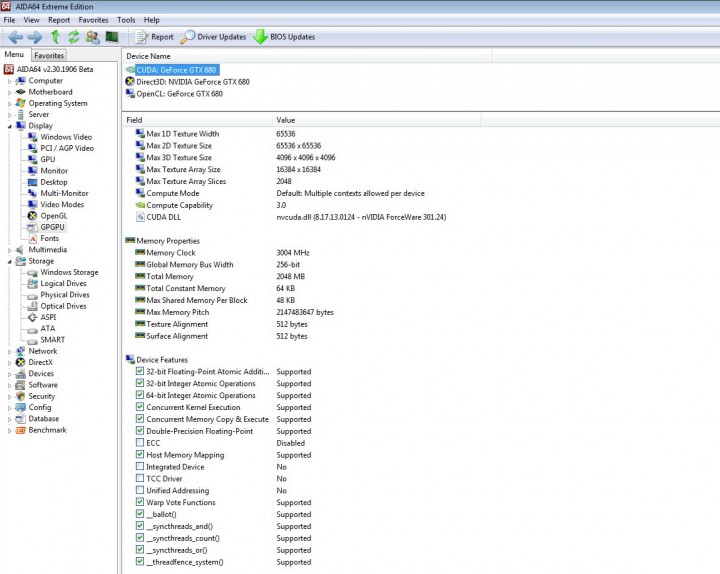Select the Compute Capability row
This screenshot has width=720, height=574.
(211, 205)
